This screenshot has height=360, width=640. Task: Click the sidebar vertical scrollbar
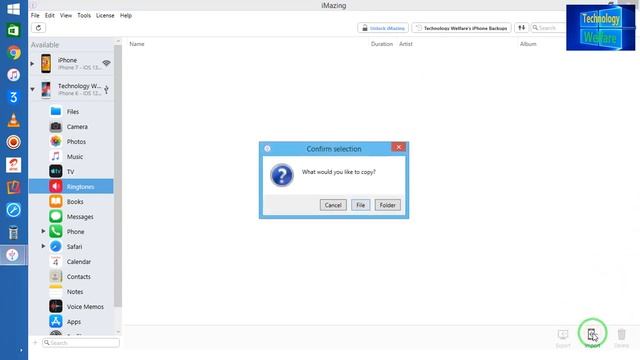118,176
